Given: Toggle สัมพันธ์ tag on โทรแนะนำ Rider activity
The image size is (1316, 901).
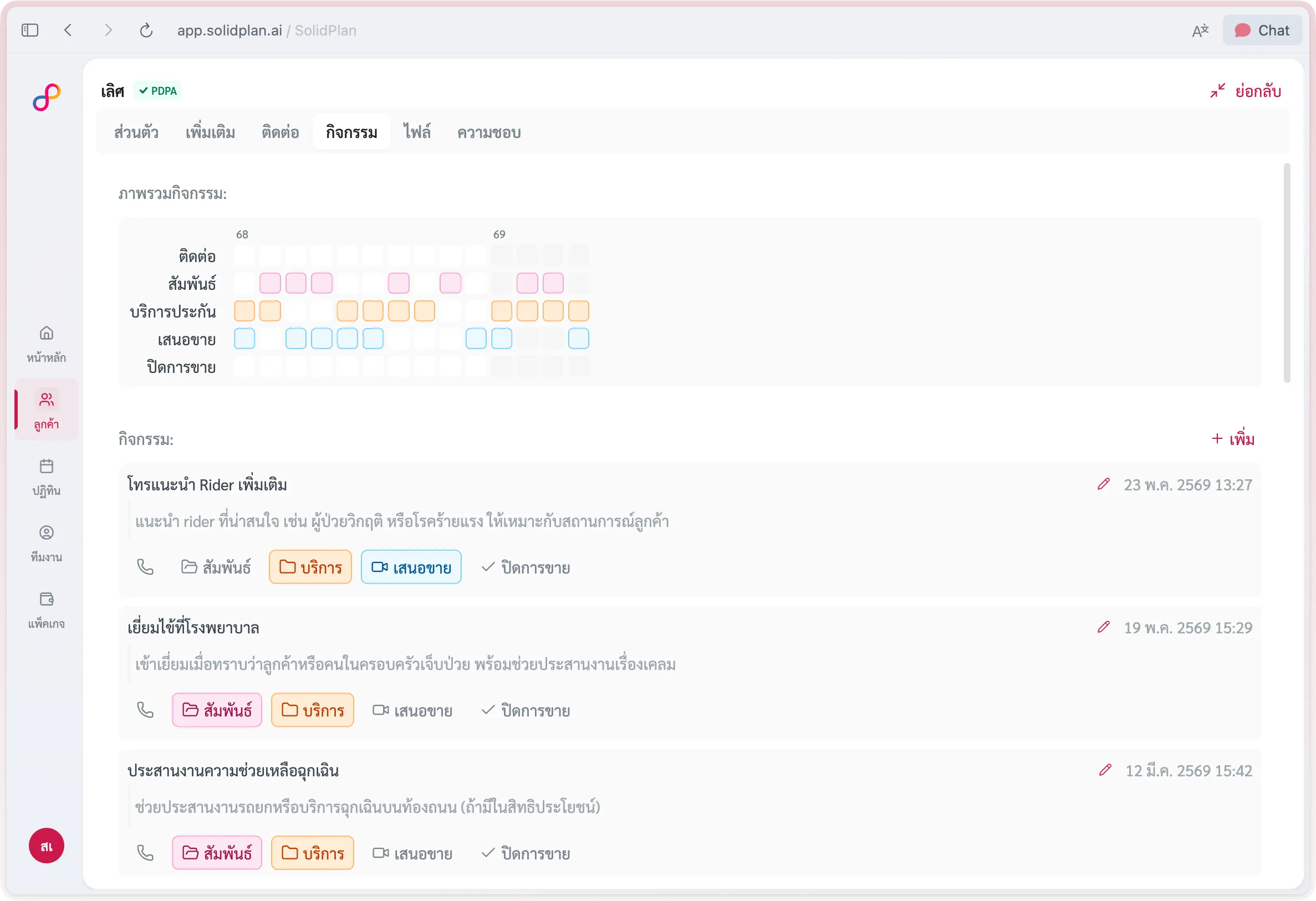Looking at the screenshot, I should pyautogui.click(x=216, y=566).
